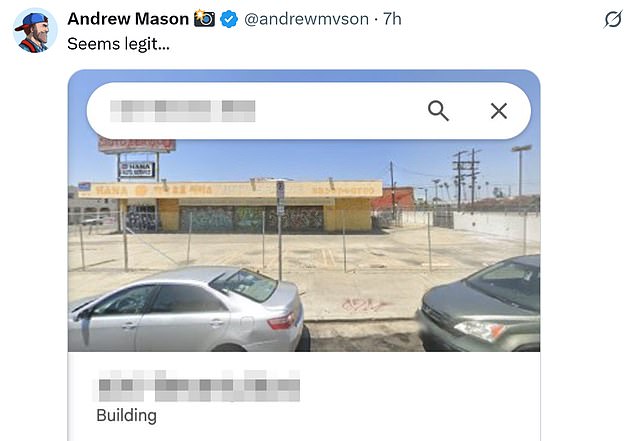Click the Hana pole sign in photo
634x441 pixels.
[137, 169]
